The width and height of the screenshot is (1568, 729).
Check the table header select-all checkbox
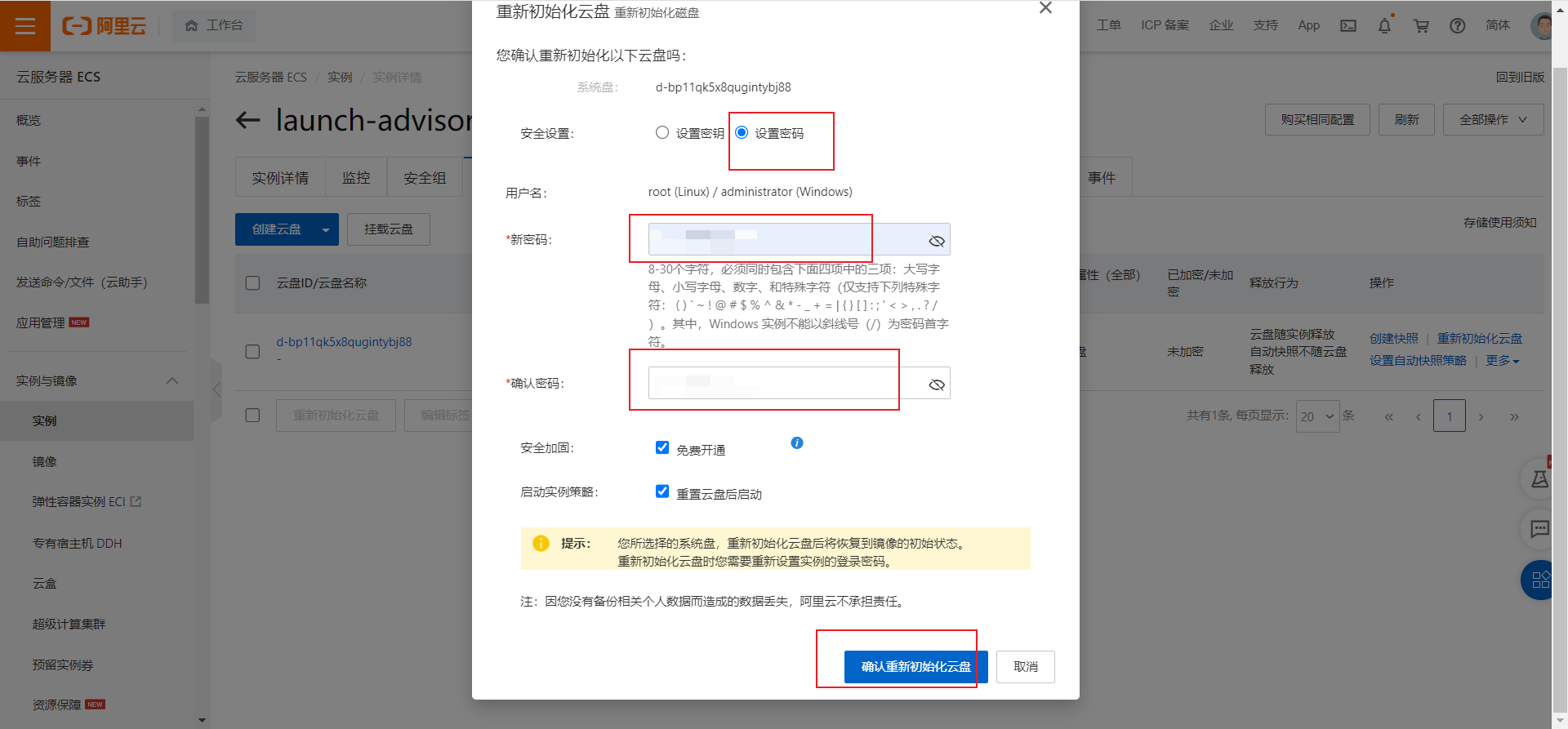tap(253, 283)
